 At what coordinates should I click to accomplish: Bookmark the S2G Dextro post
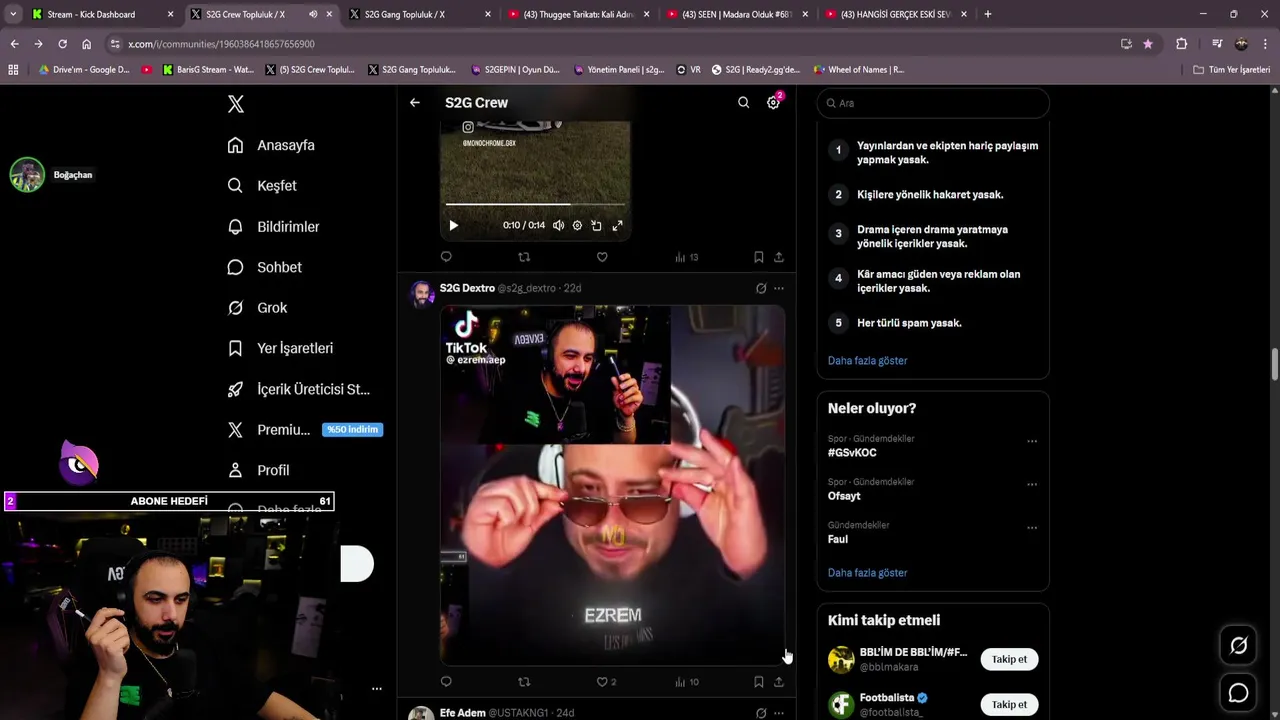click(x=759, y=682)
